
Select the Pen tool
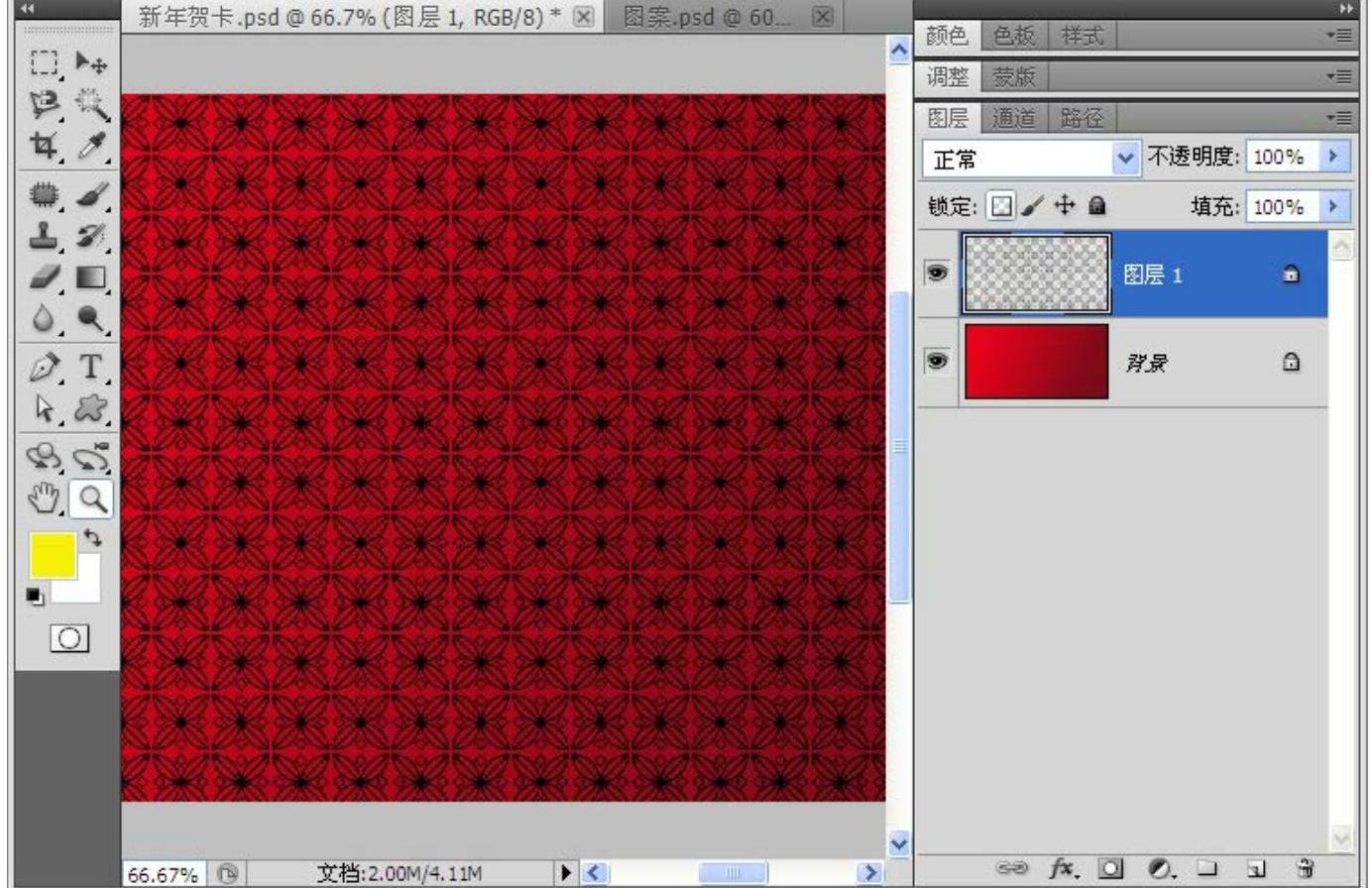(x=43, y=366)
